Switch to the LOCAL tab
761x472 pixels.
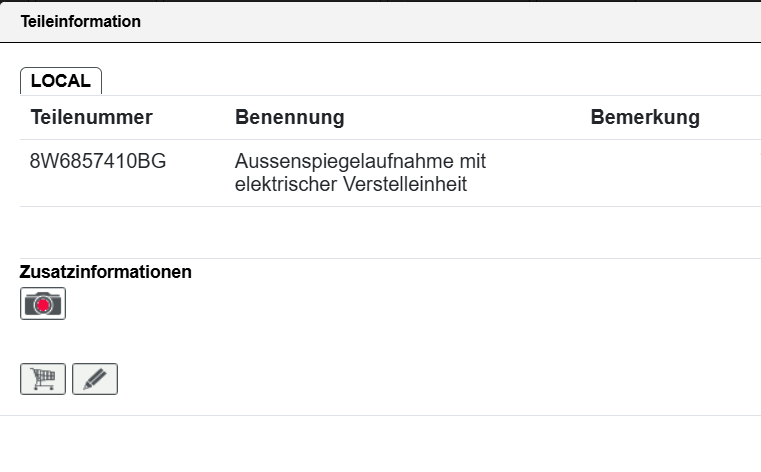point(60,81)
